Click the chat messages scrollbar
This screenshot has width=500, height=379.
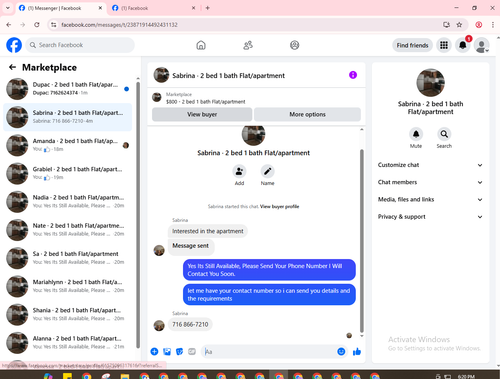(x=362, y=240)
